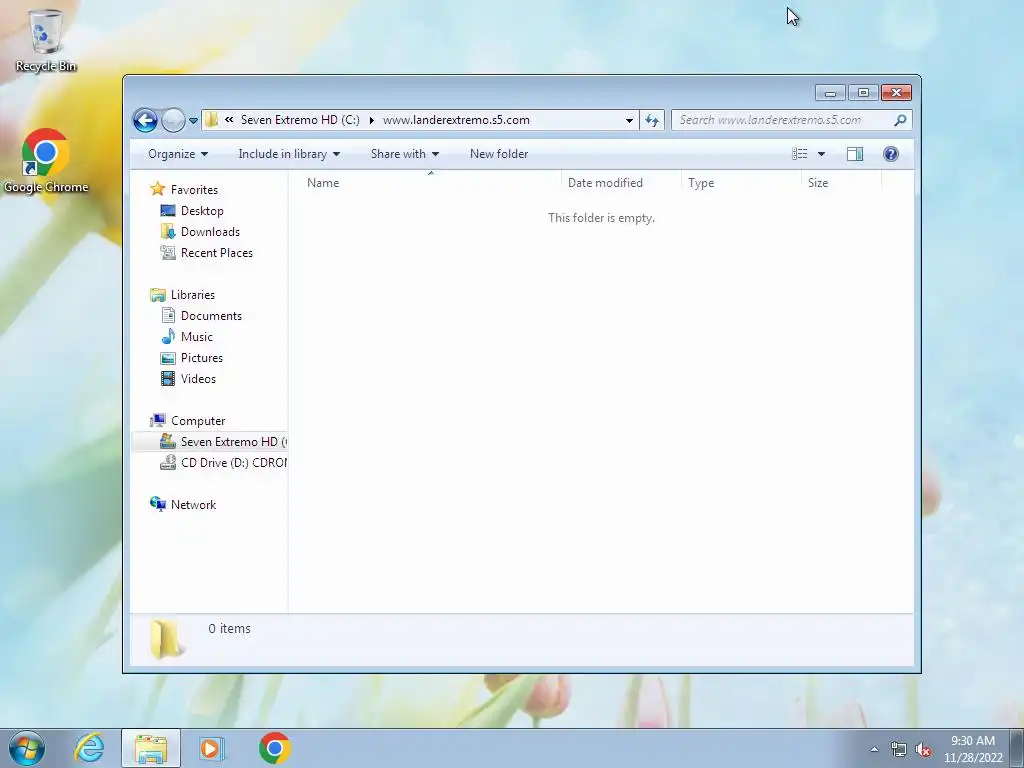Launch Chrome from the taskbar
This screenshot has height=768, width=1024.
274,748
